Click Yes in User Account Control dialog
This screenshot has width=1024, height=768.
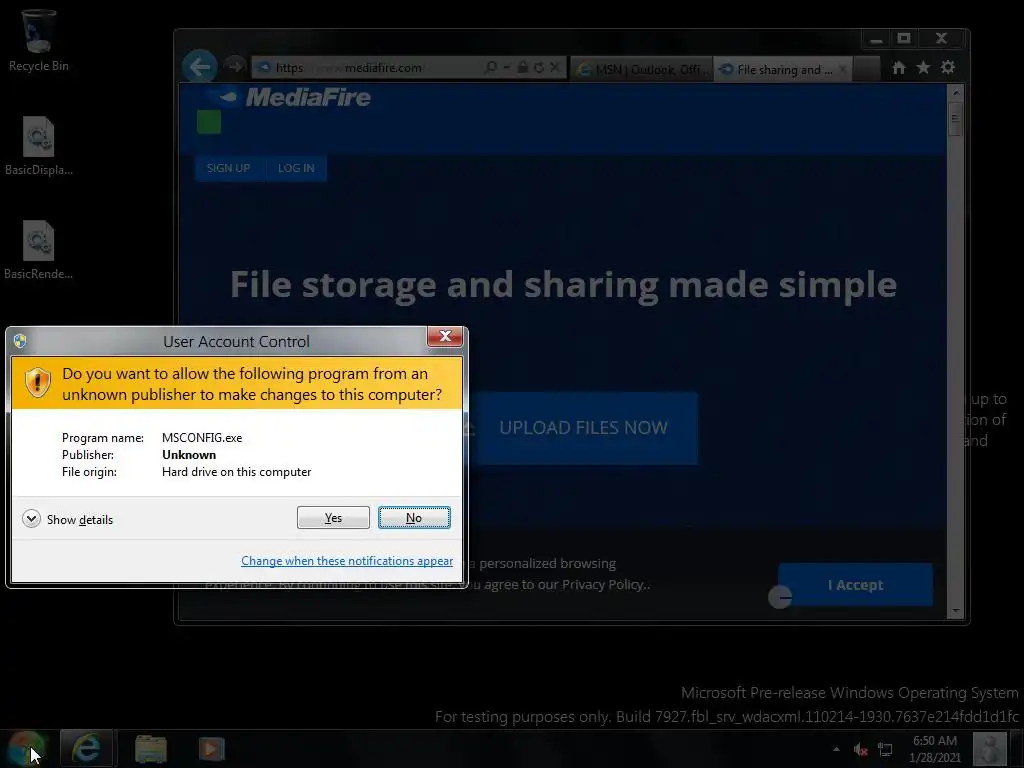pos(333,518)
